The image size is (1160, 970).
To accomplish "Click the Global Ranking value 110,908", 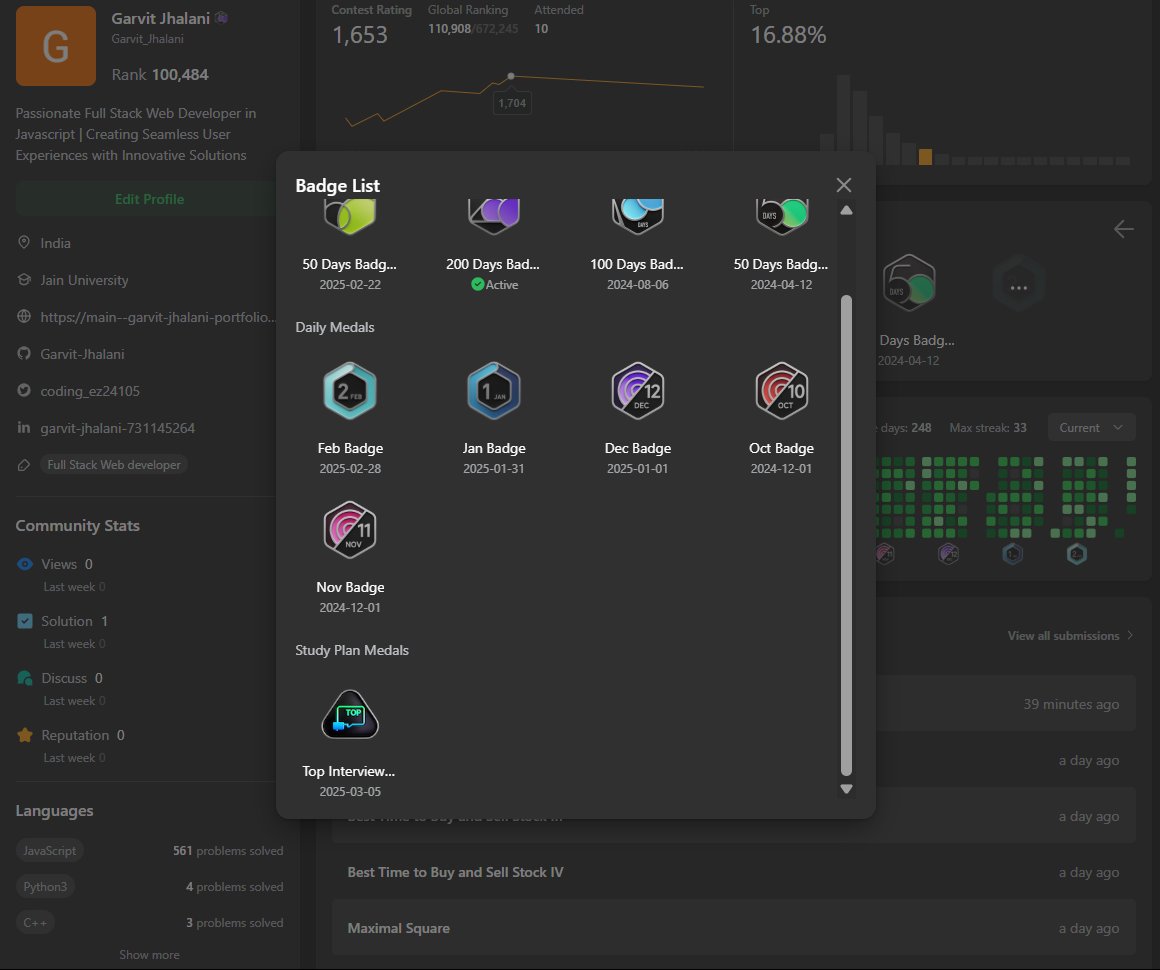I will [x=449, y=29].
